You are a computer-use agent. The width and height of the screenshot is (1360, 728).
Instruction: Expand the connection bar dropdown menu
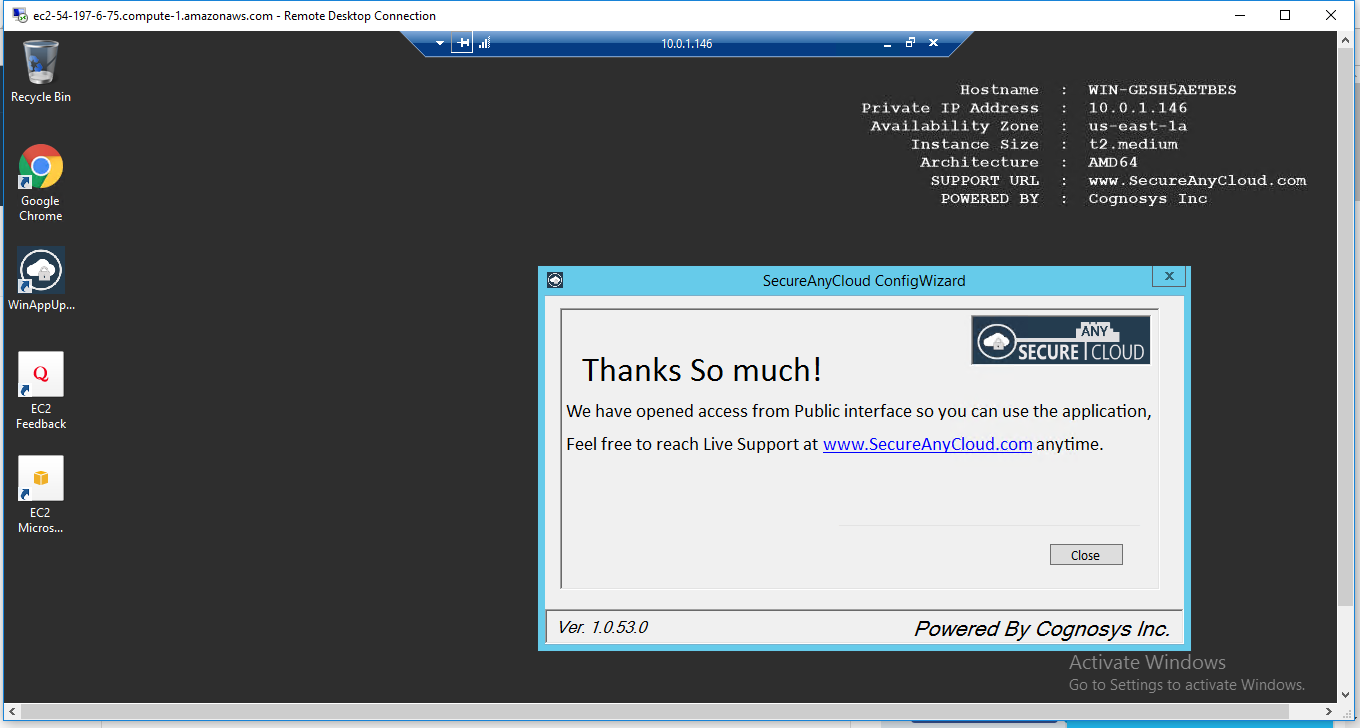(x=439, y=43)
